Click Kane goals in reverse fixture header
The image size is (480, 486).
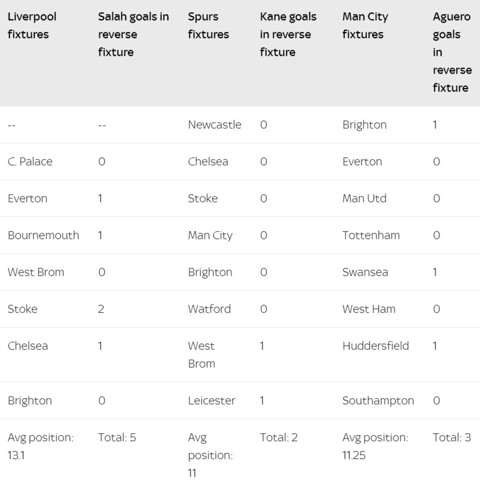(288, 34)
